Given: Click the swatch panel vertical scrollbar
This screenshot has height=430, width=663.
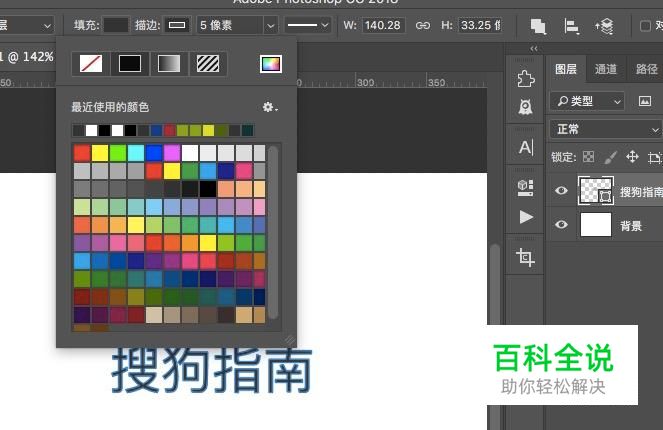Looking at the screenshot, I should 273,232.
